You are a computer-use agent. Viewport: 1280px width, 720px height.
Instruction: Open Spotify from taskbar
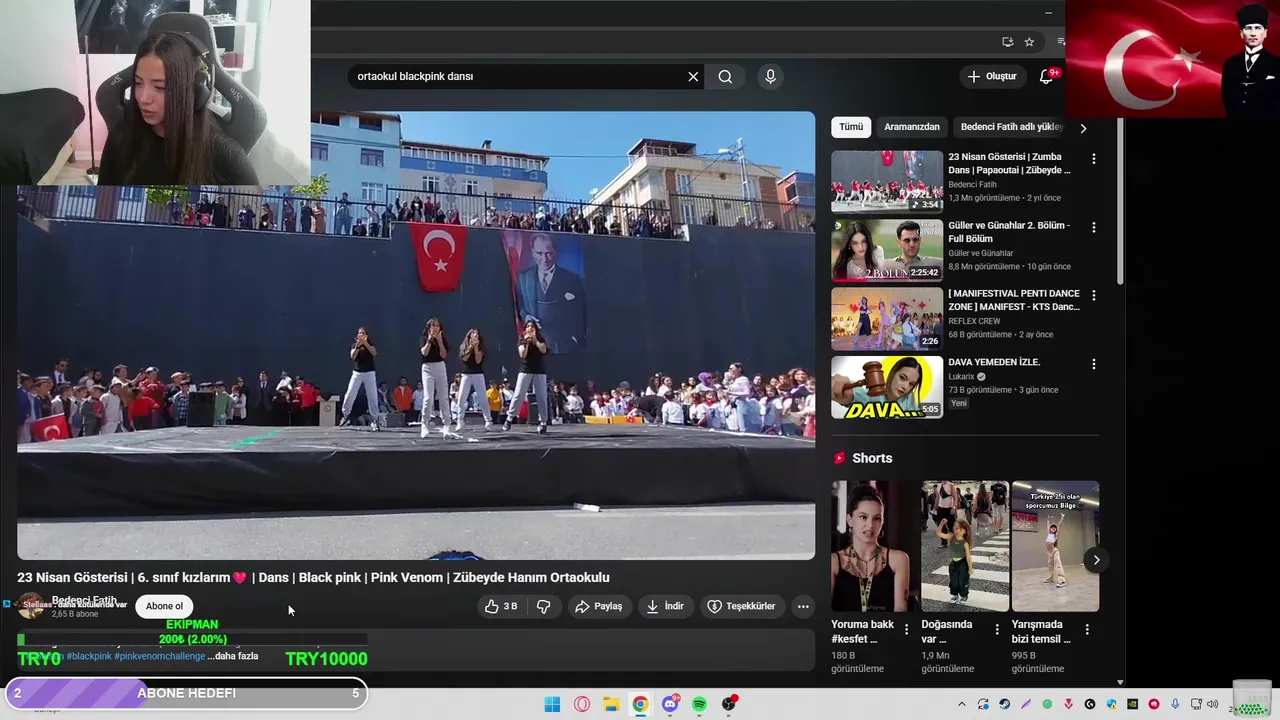(699, 704)
